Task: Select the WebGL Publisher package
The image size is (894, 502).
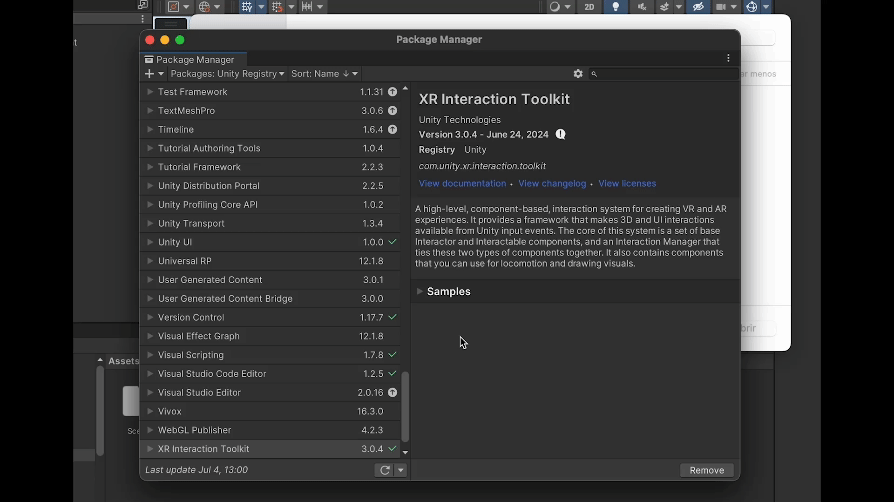Action: tap(270, 430)
